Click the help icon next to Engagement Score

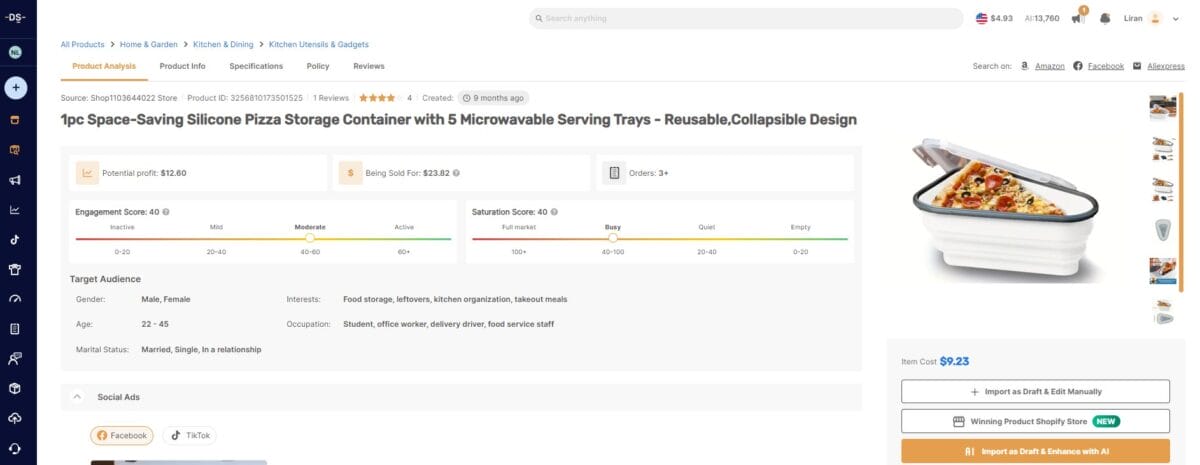166,212
